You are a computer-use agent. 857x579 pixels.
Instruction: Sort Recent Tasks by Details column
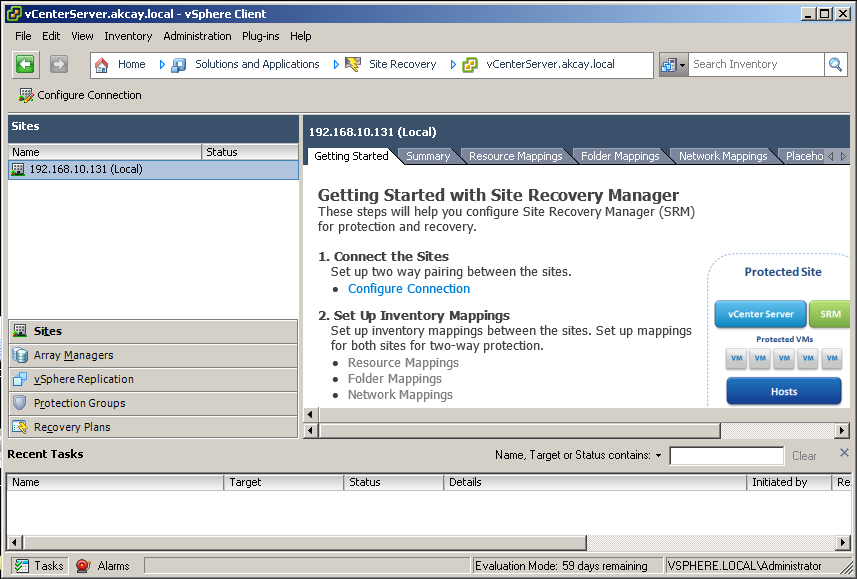click(595, 482)
